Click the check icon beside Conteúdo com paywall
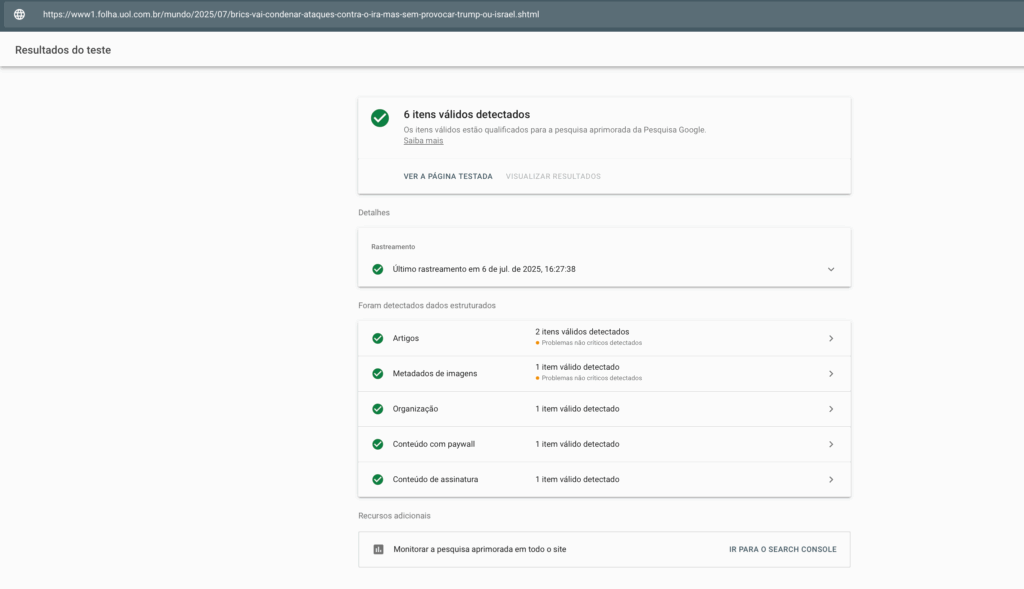The height and width of the screenshot is (589, 1024). tap(378, 444)
